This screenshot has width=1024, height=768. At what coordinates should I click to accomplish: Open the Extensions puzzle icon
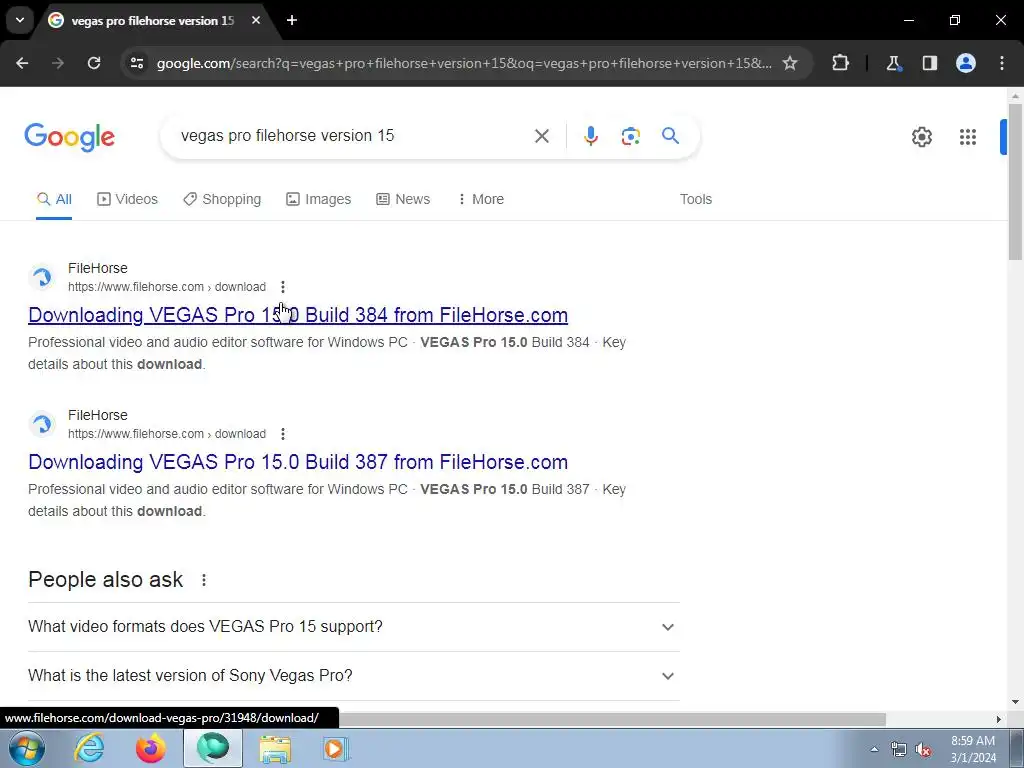(x=840, y=63)
